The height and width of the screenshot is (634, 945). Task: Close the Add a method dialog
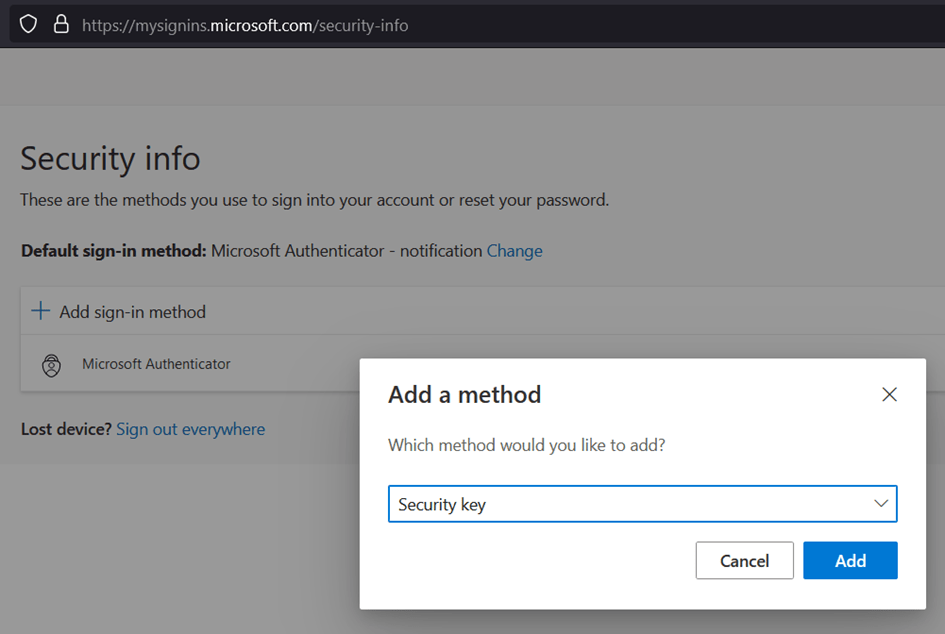[889, 394]
